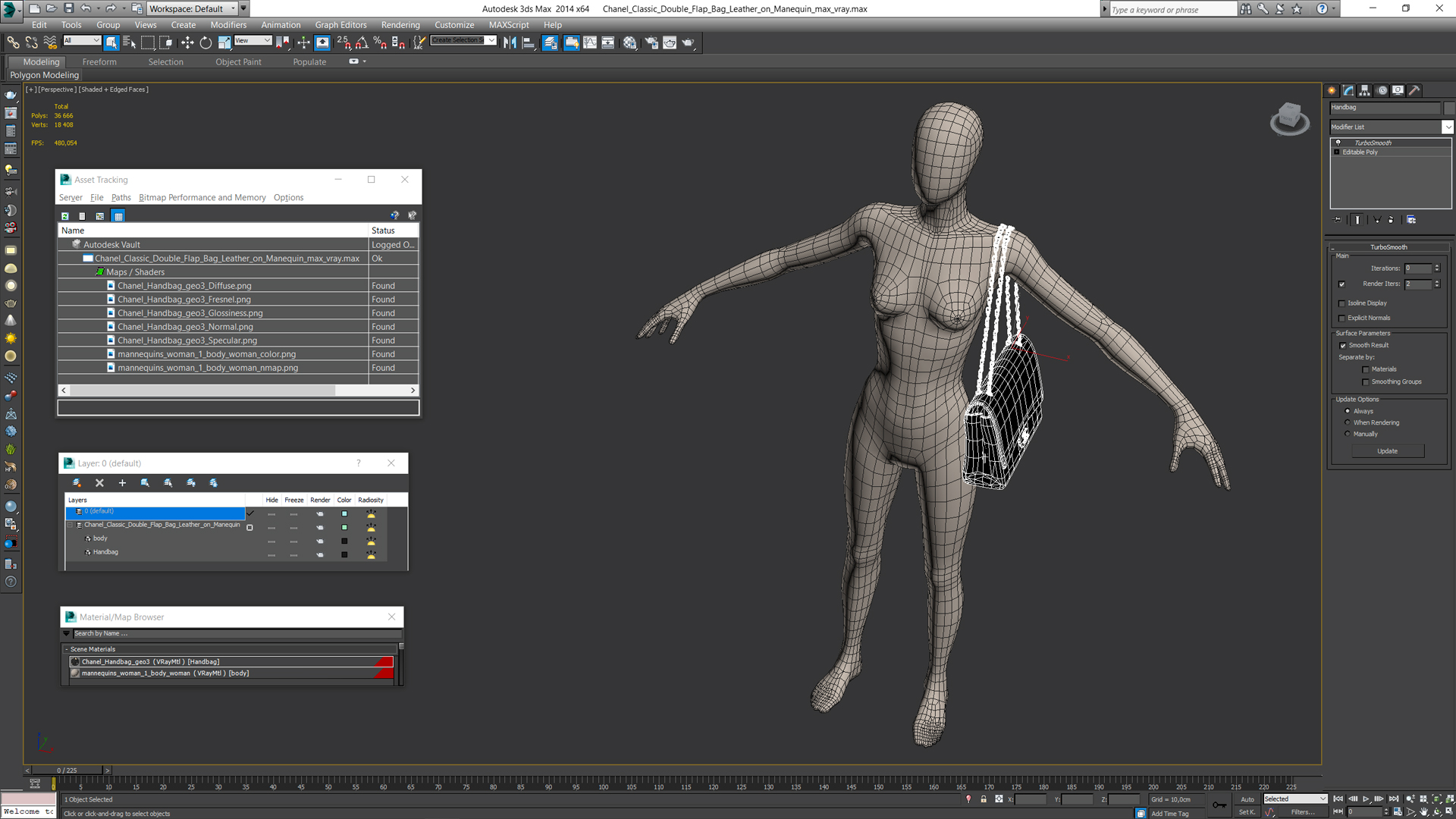The image size is (1456, 819).
Task: Click the Pan View hand icon
Action: (x=1423, y=811)
